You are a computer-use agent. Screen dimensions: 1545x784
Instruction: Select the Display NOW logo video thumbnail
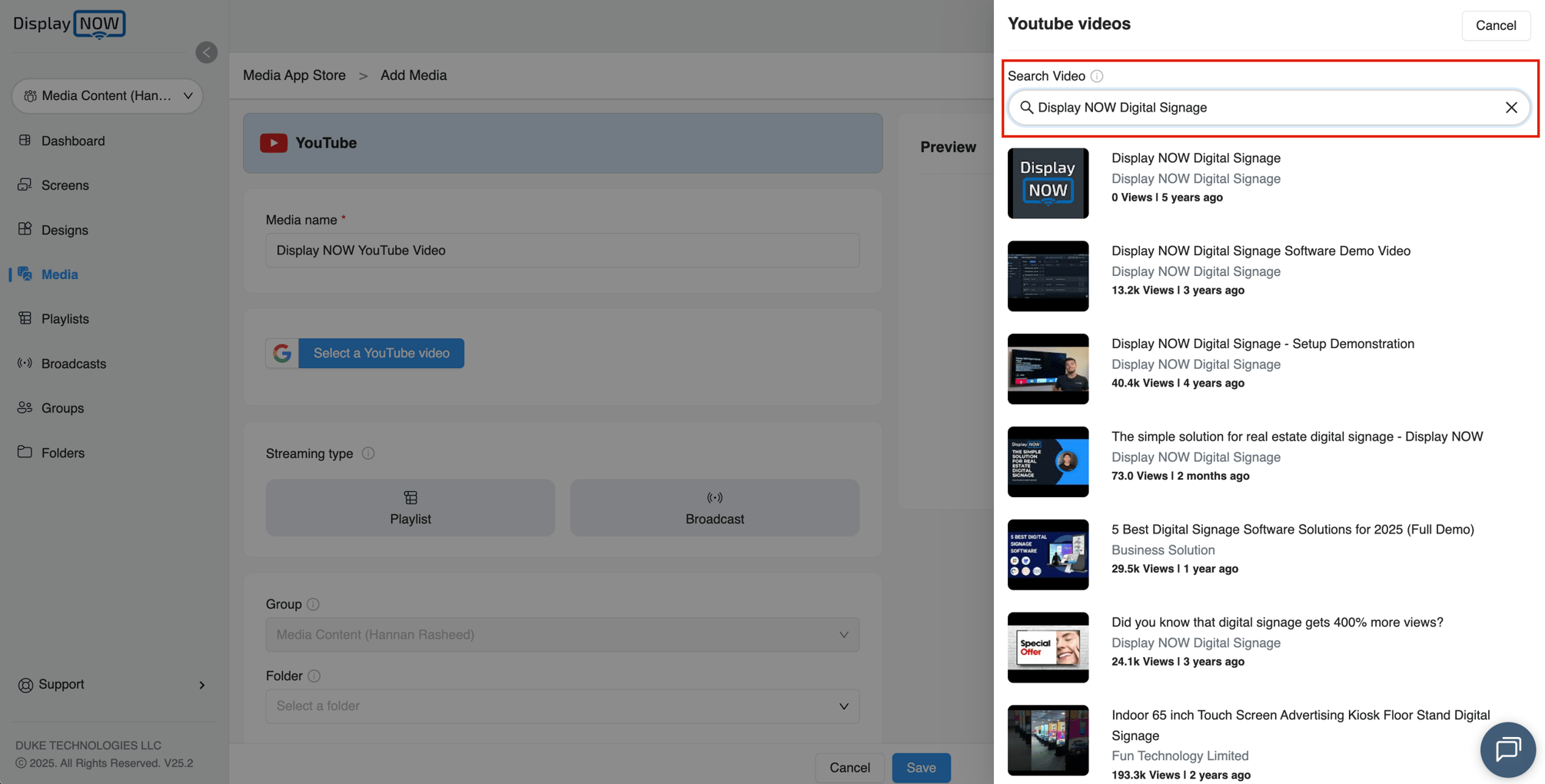[x=1048, y=183]
